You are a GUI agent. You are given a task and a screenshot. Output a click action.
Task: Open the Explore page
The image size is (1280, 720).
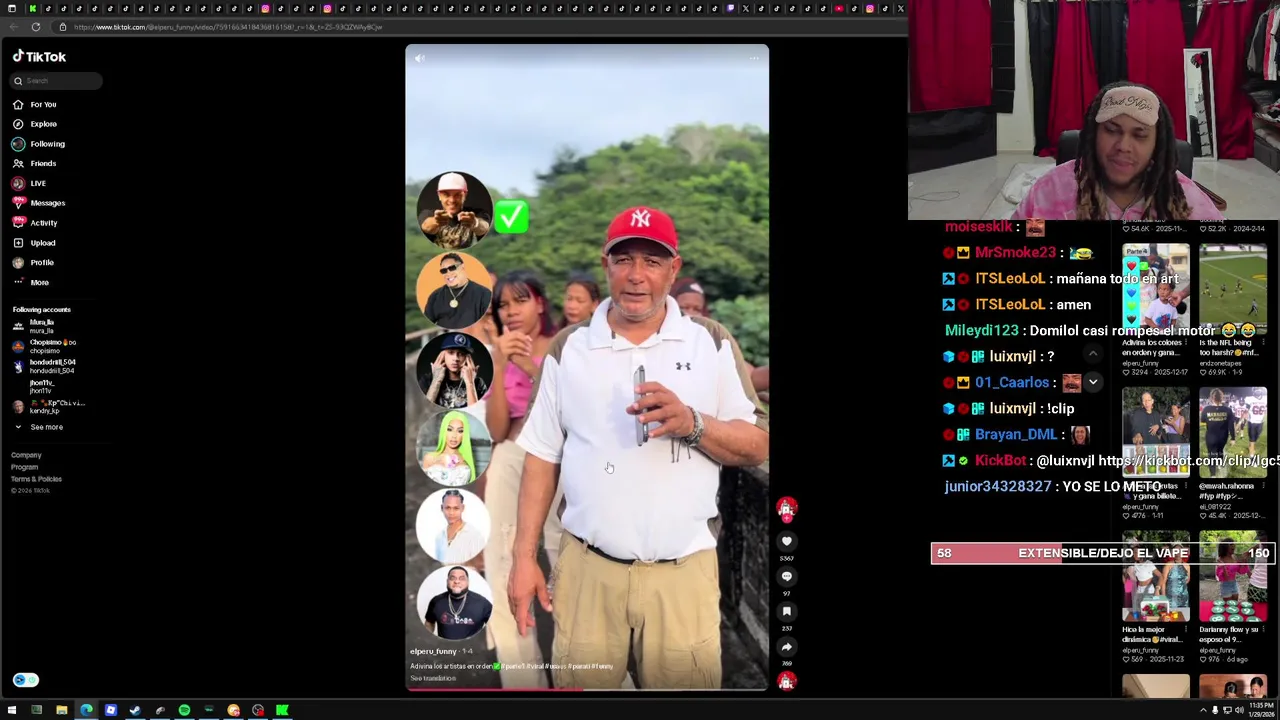(35, 124)
